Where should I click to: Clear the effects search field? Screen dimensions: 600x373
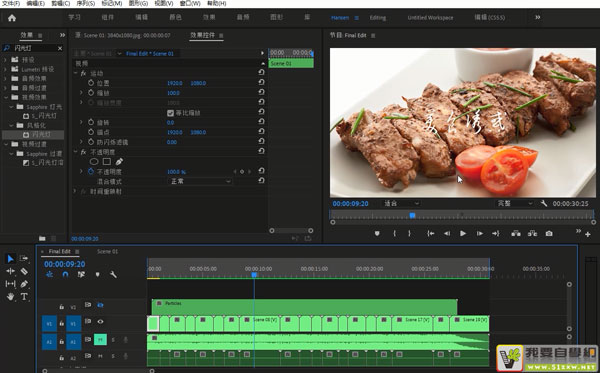[x=60, y=48]
